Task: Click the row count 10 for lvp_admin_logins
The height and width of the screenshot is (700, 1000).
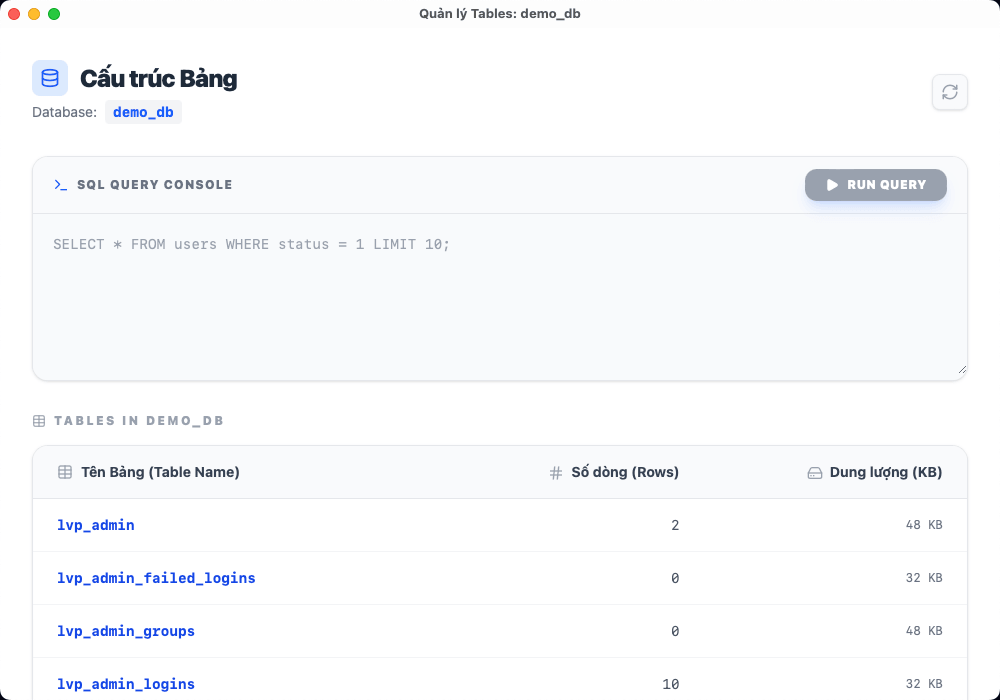Action: point(670,684)
